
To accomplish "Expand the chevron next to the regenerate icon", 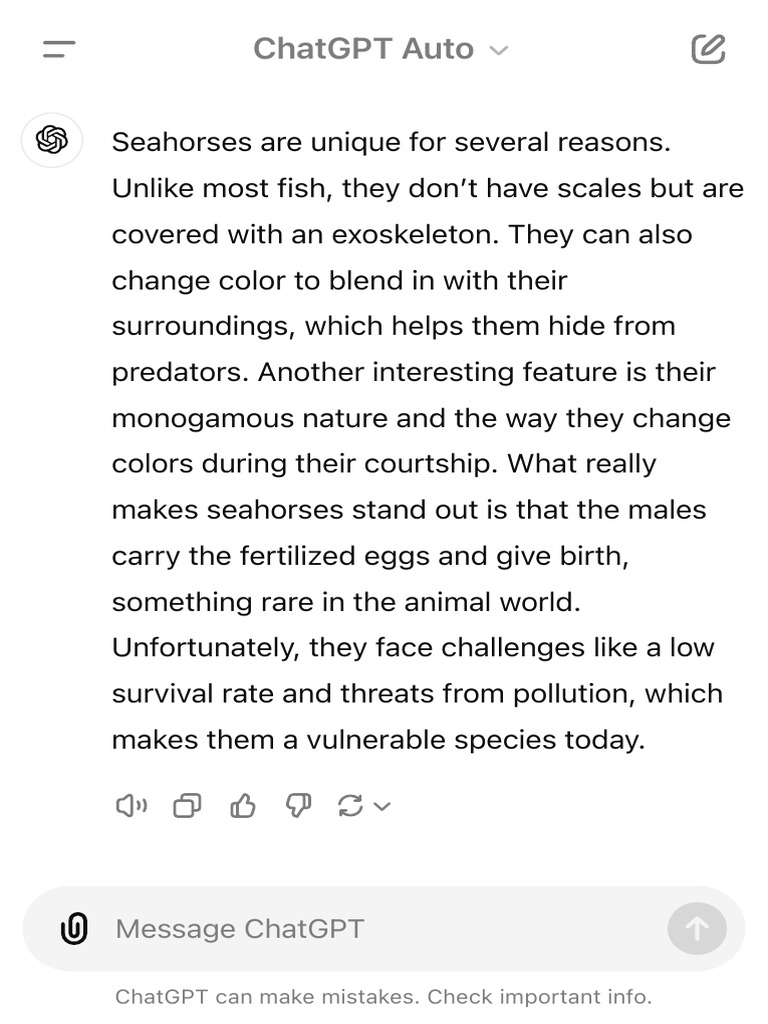I will (382, 806).
